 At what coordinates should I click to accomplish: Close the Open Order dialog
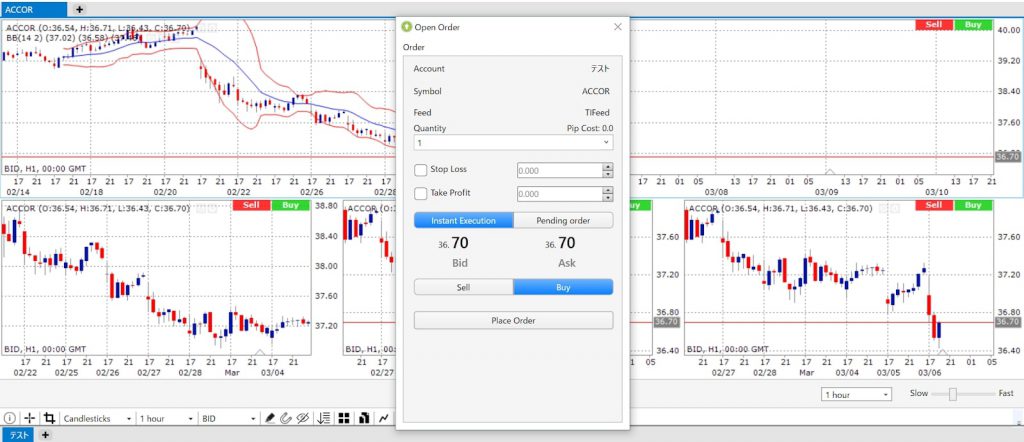point(618,27)
